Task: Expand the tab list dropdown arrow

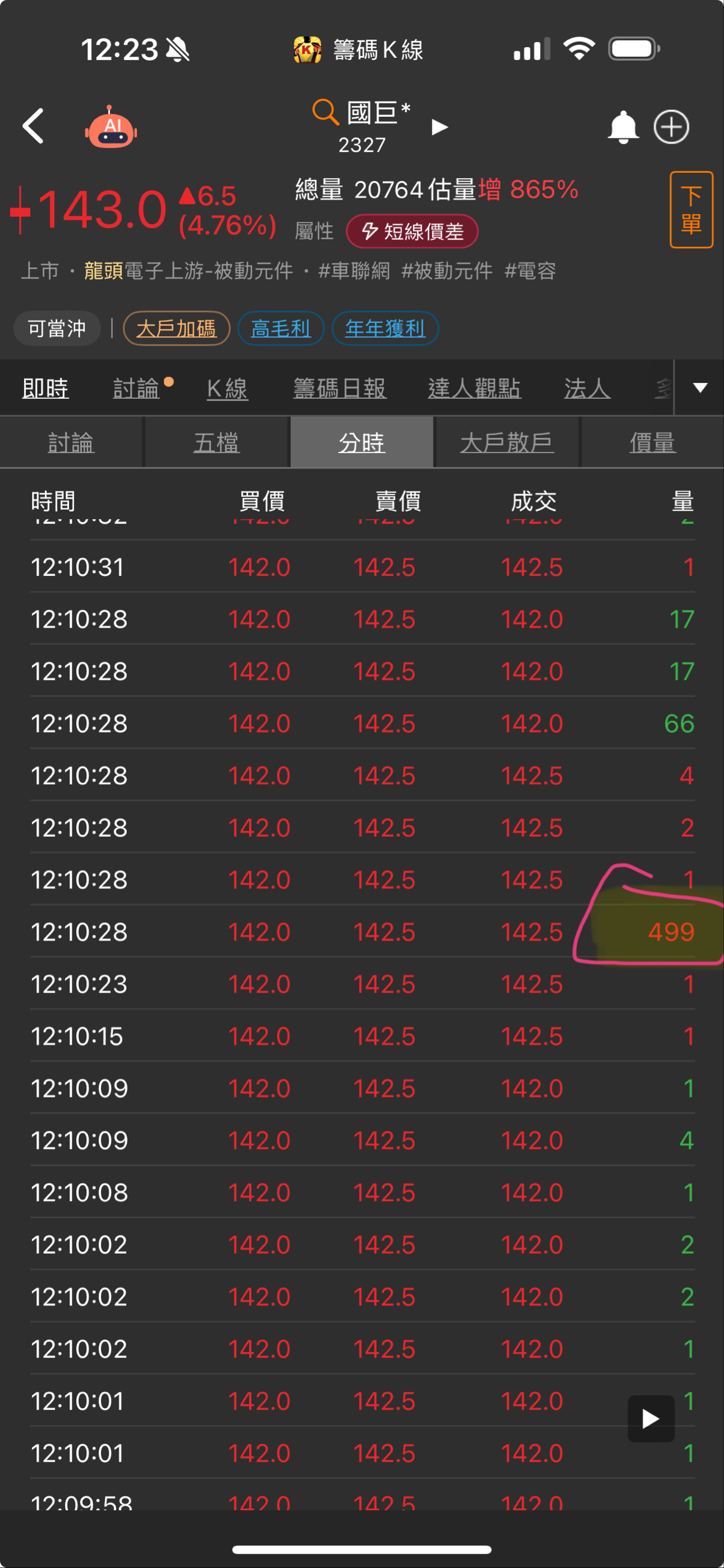Action: (700, 388)
